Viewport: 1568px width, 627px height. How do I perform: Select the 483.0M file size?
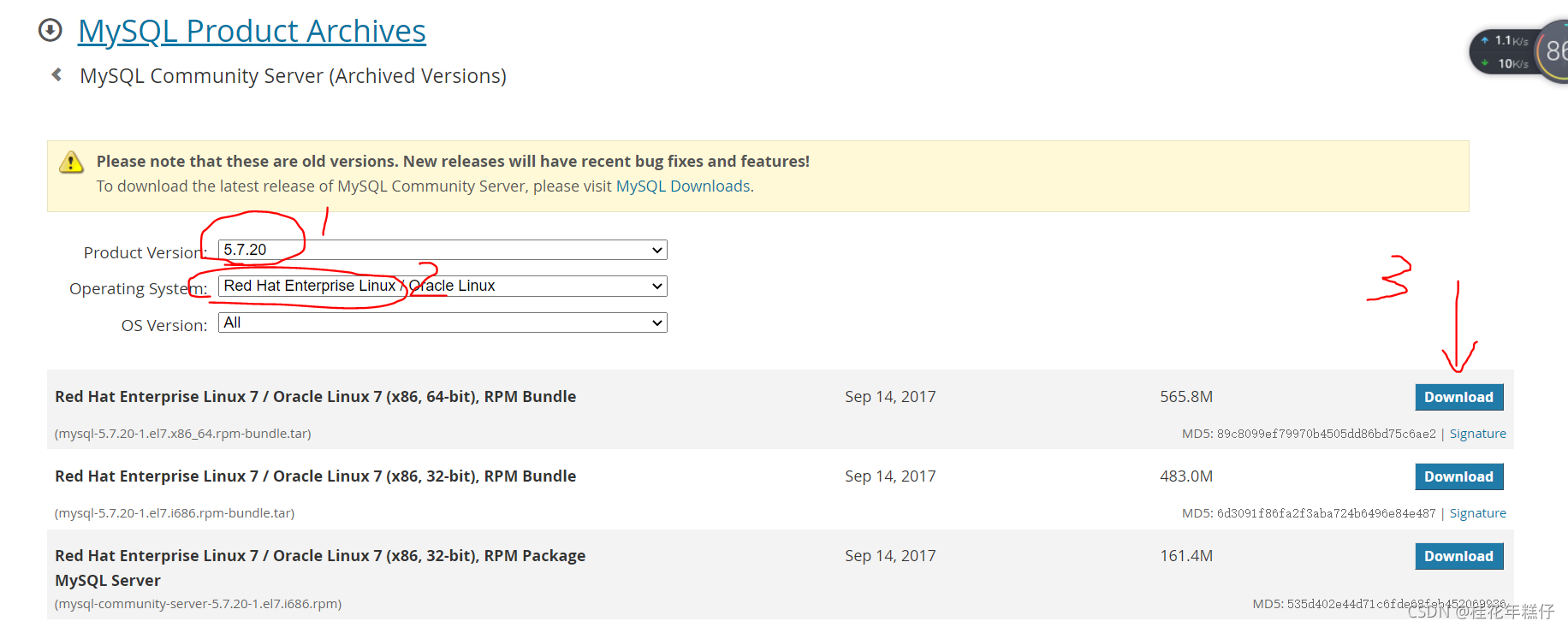click(x=1186, y=476)
